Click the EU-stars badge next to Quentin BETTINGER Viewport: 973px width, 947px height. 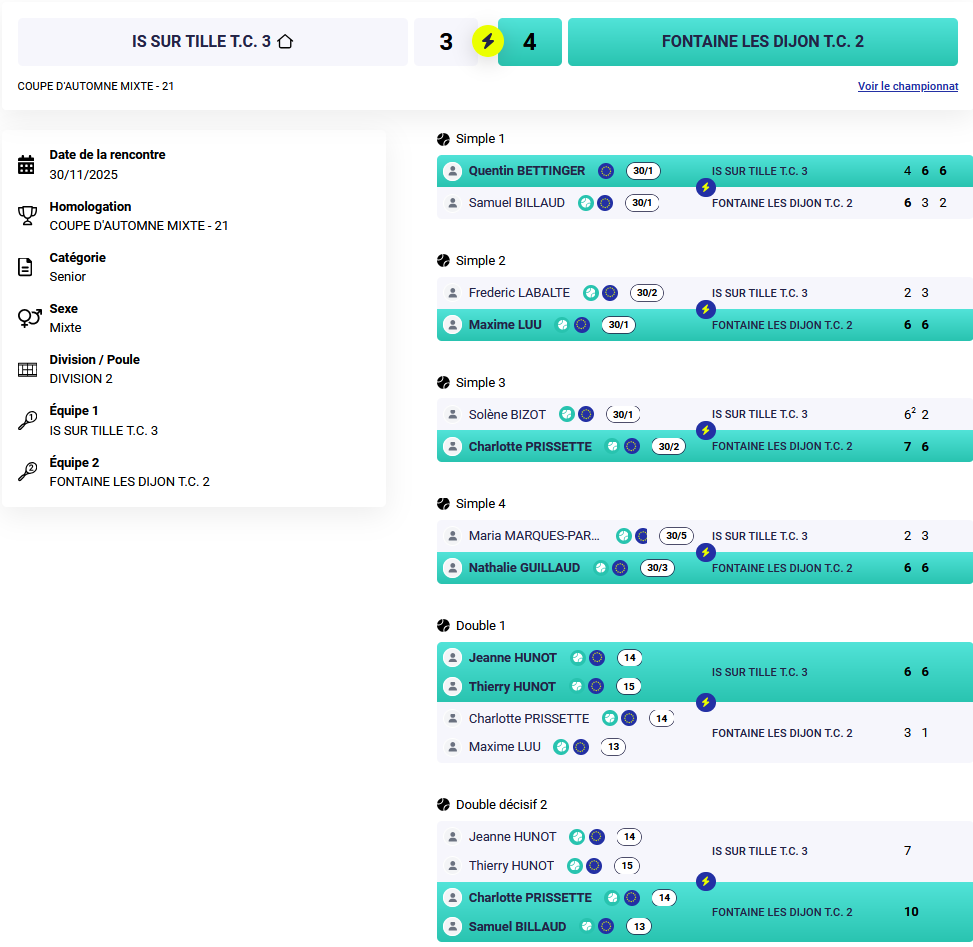coord(606,171)
